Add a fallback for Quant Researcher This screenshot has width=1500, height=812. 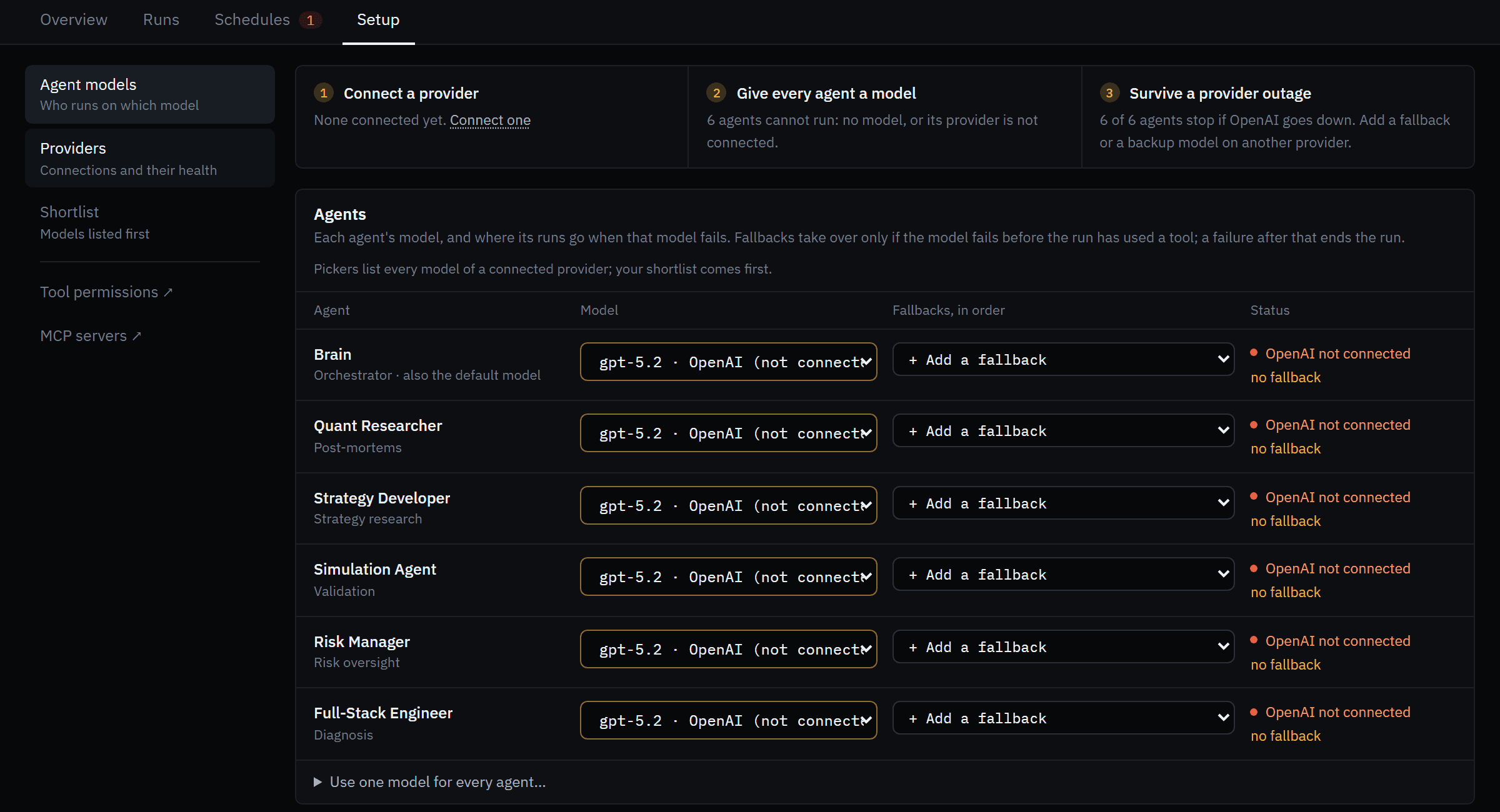[1063, 431]
